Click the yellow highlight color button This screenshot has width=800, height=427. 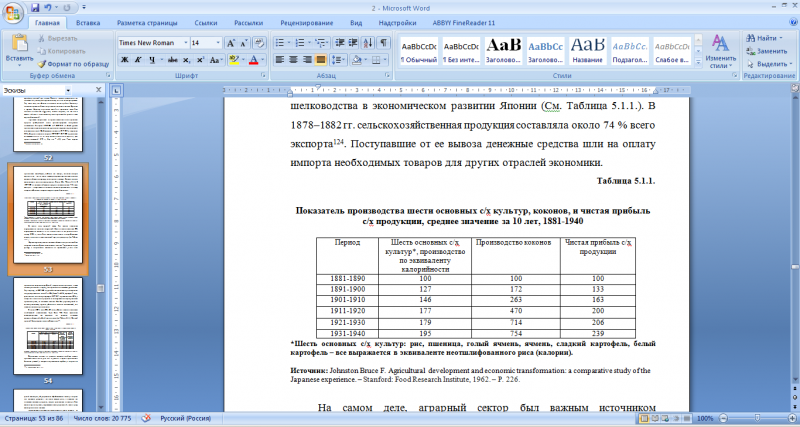click(x=234, y=60)
